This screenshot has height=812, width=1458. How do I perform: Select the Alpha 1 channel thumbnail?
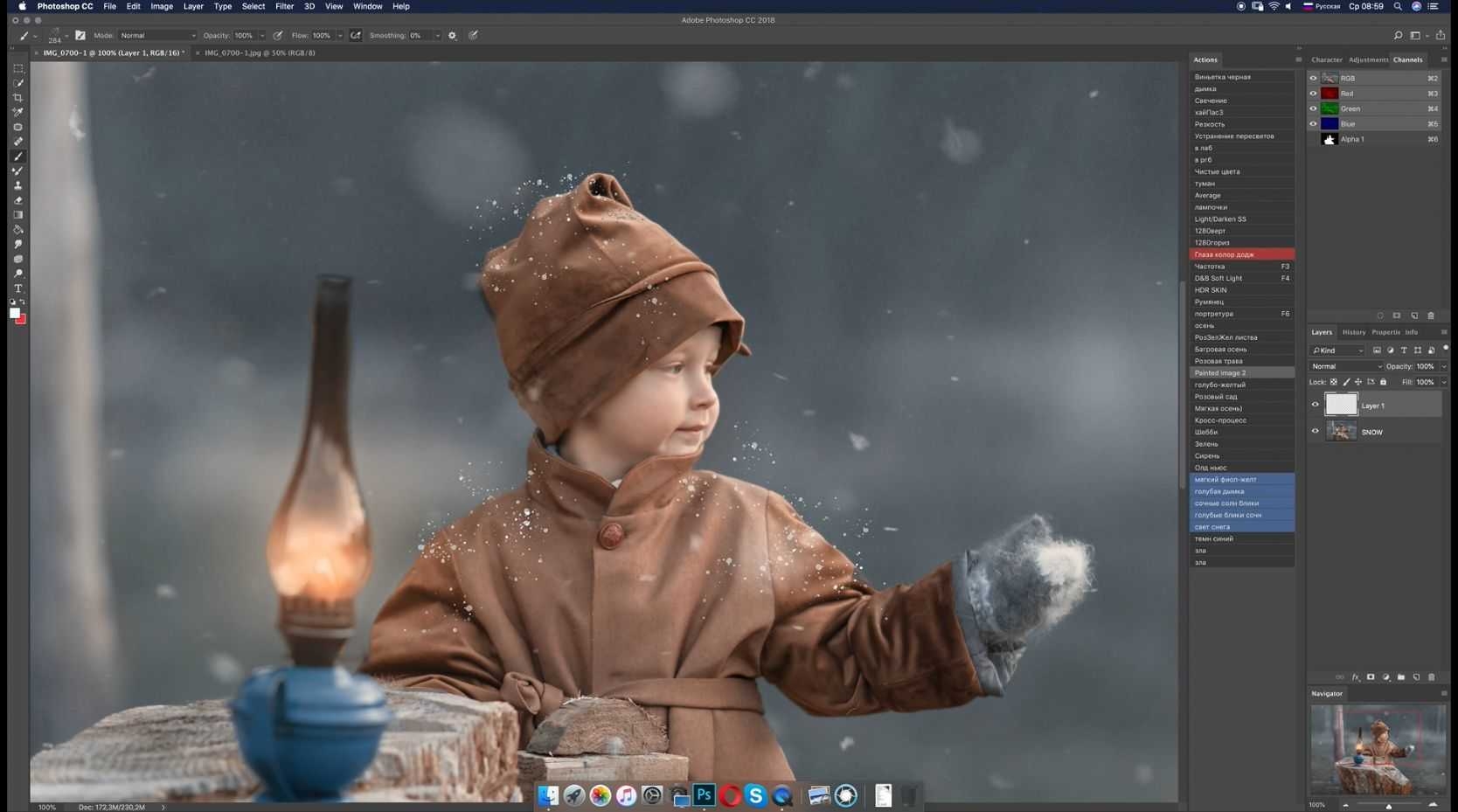tap(1330, 139)
